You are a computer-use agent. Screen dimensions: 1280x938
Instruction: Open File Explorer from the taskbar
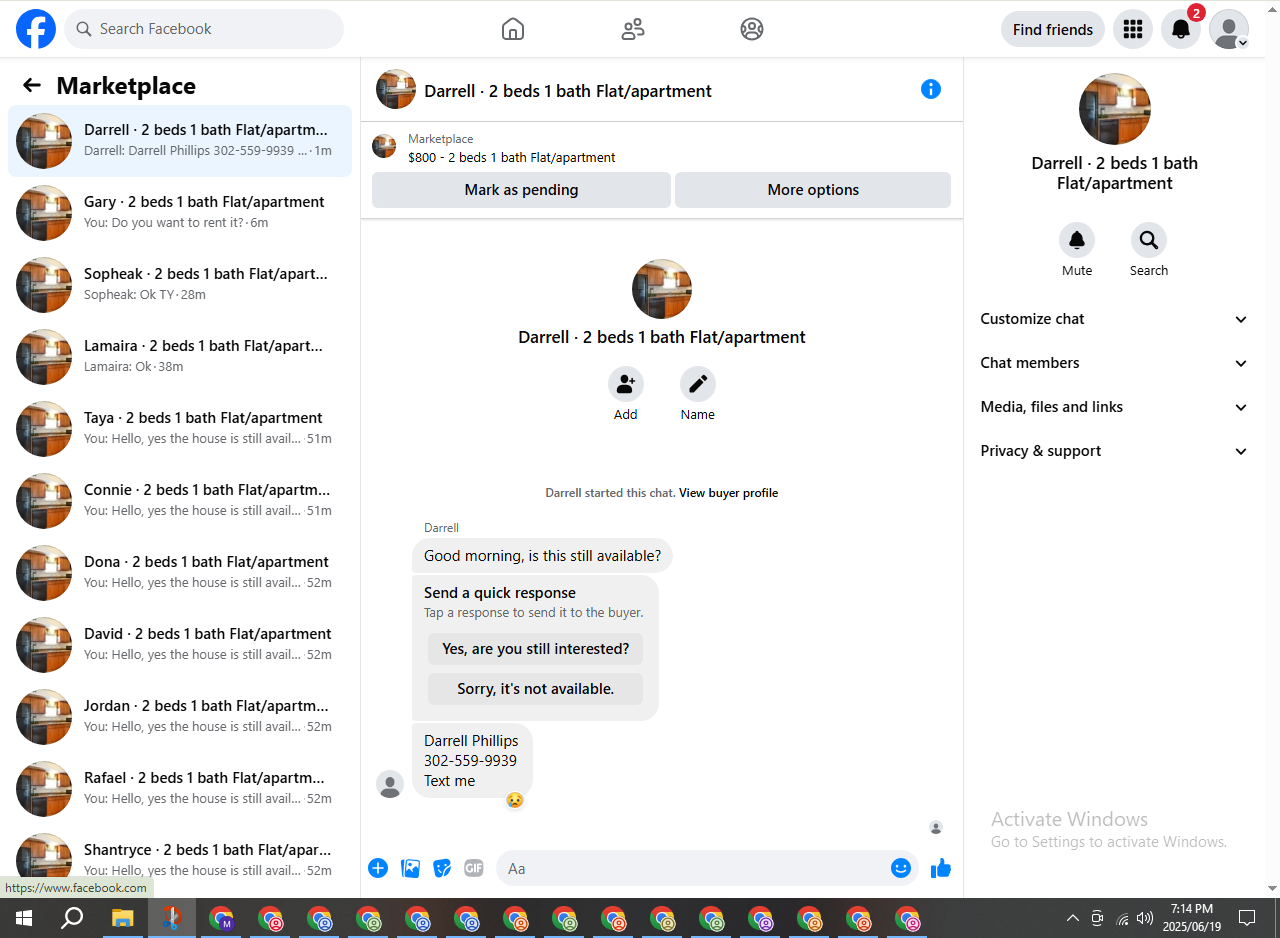[122, 918]
